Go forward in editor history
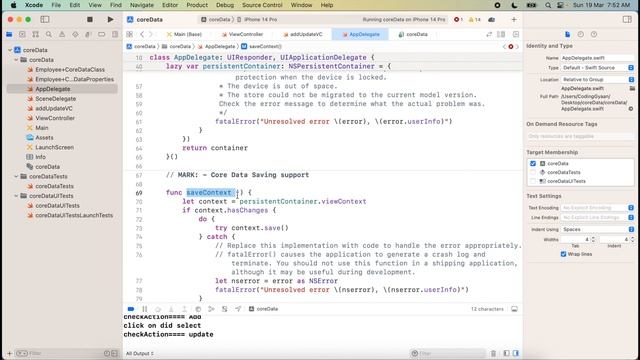Image resolution: width=640 pixels, height=360 pixels. click(x=151, y=34)
